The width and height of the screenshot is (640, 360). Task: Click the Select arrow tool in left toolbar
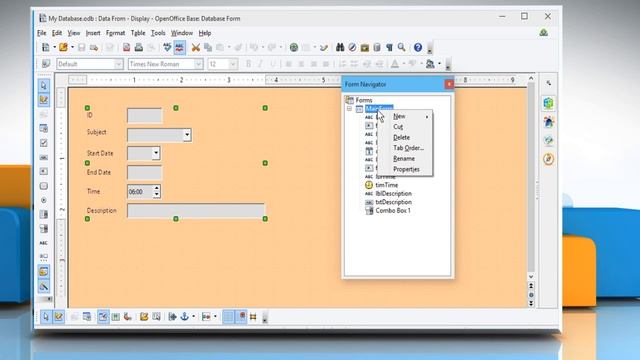44,86
